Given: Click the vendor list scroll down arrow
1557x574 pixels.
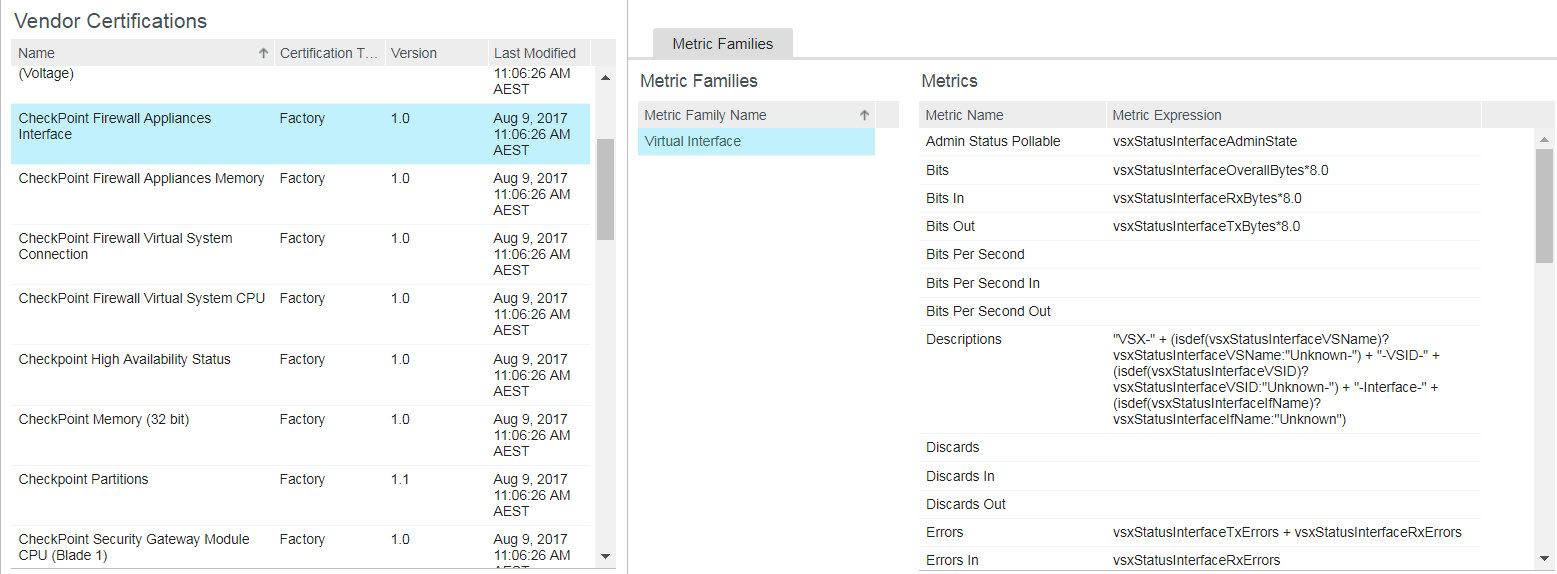Looking at the screenshot, I should coord(605,556).
